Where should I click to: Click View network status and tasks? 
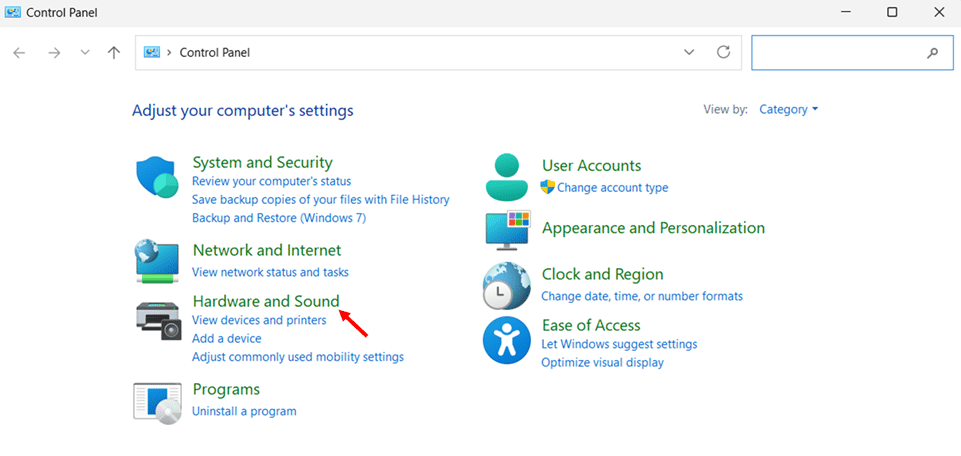point(270,272)
